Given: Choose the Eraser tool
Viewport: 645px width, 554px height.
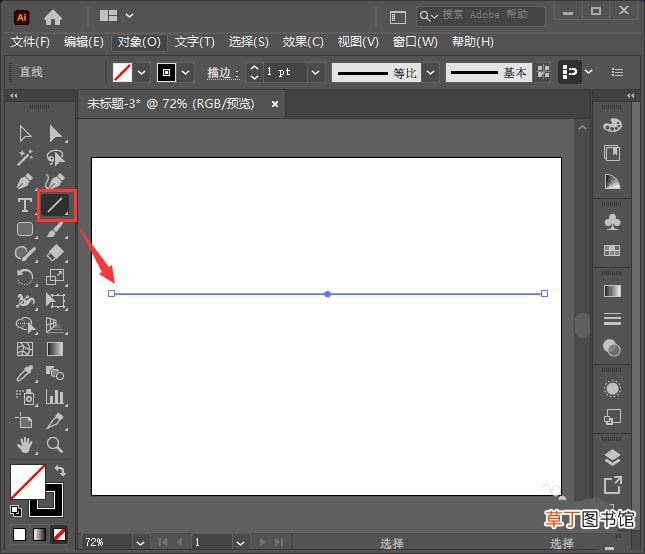Looking at the screenshot, I should [x=55, y=253].
